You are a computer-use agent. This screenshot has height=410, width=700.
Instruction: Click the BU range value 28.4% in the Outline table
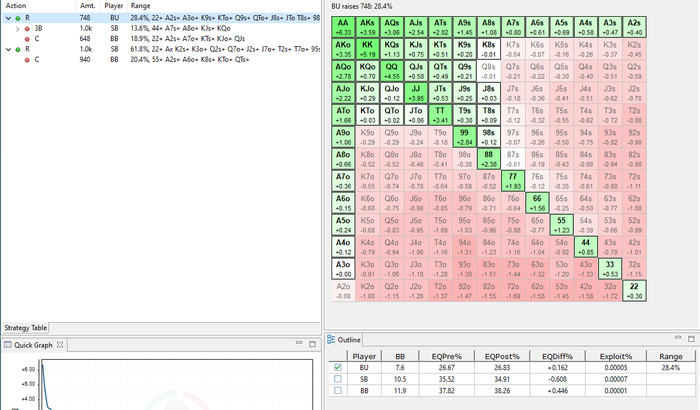(x=671, y=368)
